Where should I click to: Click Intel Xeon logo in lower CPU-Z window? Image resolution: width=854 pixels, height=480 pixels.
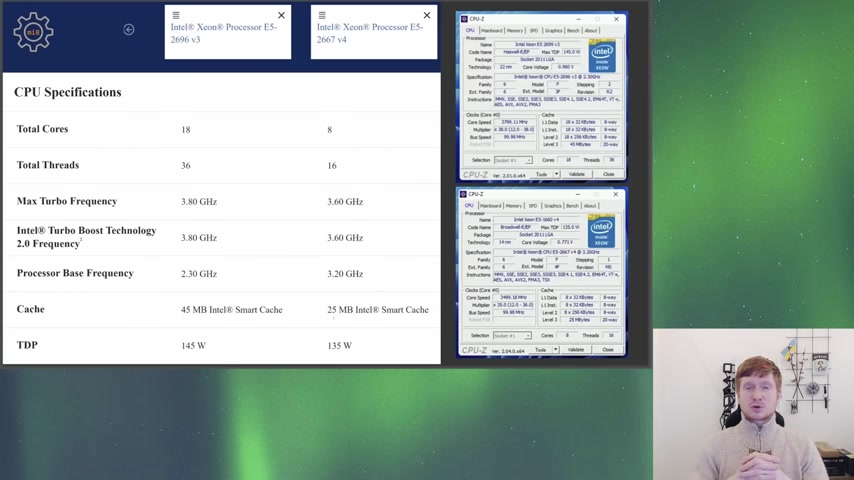click(602, 231)
